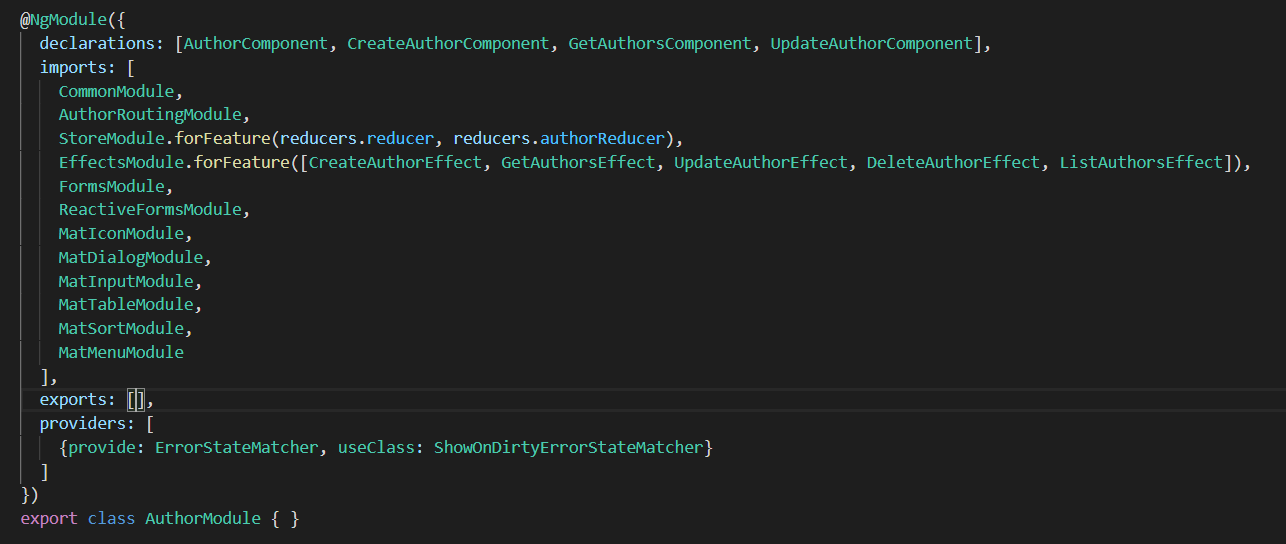This screenshot has width=1286, height=544.
Task: Place cursor on CommonModule
Action: 116,91
